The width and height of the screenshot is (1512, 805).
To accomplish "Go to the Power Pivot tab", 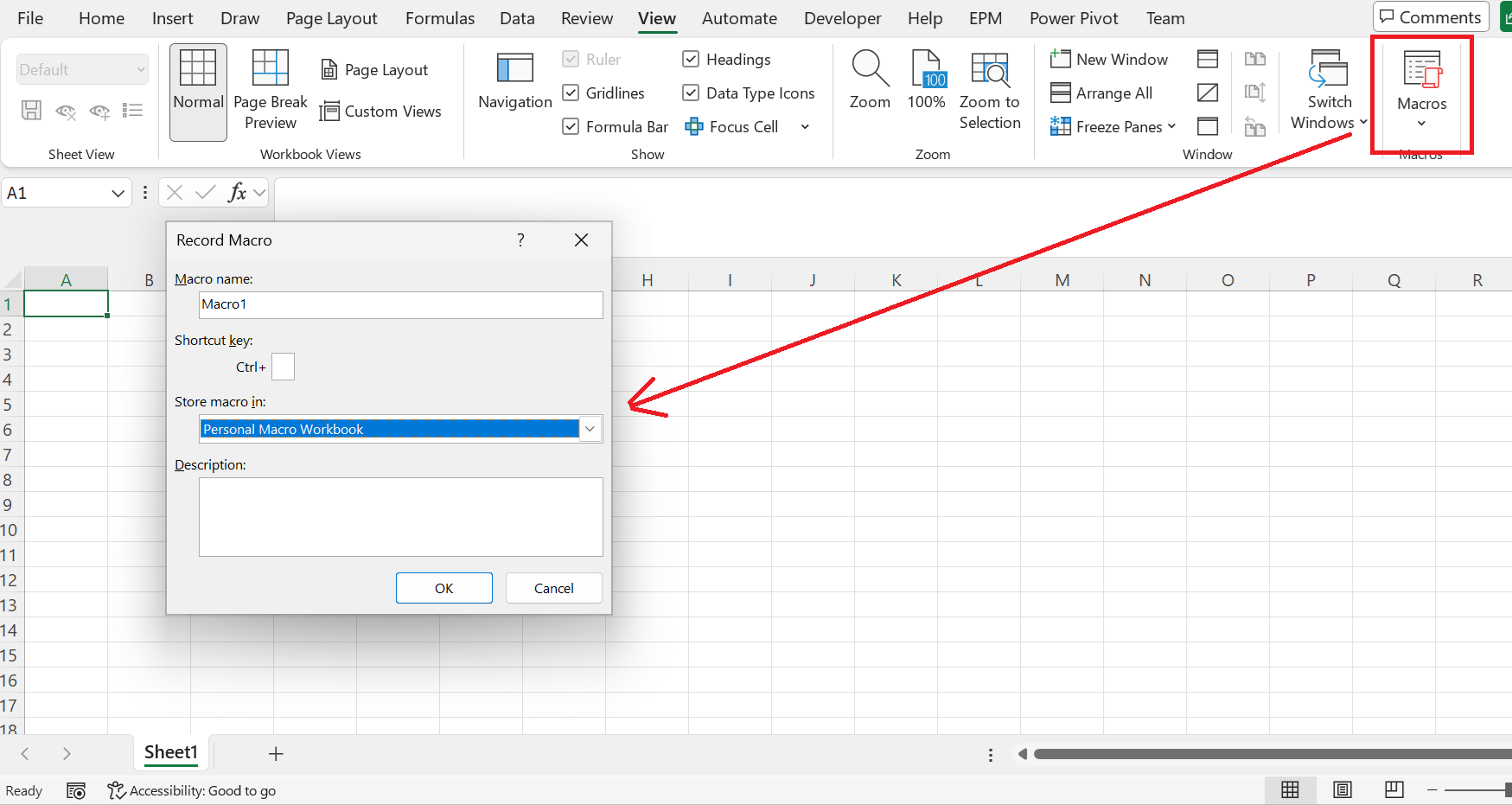I will [1074, 18].
